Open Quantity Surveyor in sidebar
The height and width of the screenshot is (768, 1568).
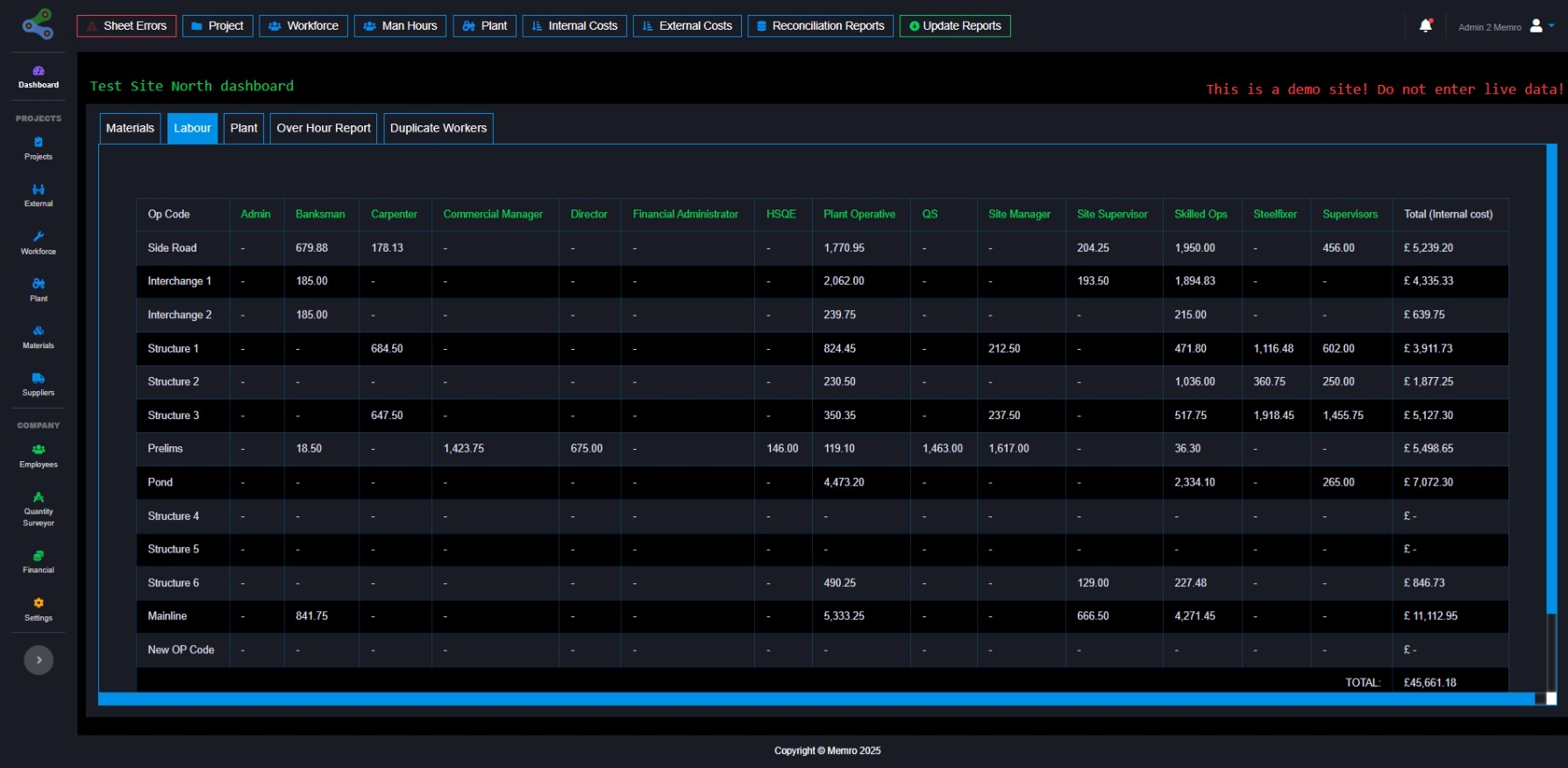[x=39, y=509]
